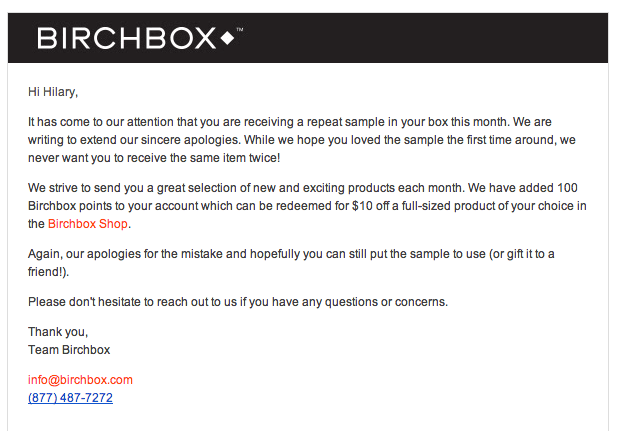Click the "$10" amount in the points paragraph
Screen dimensions: 619x431
[x=362, y=206]
